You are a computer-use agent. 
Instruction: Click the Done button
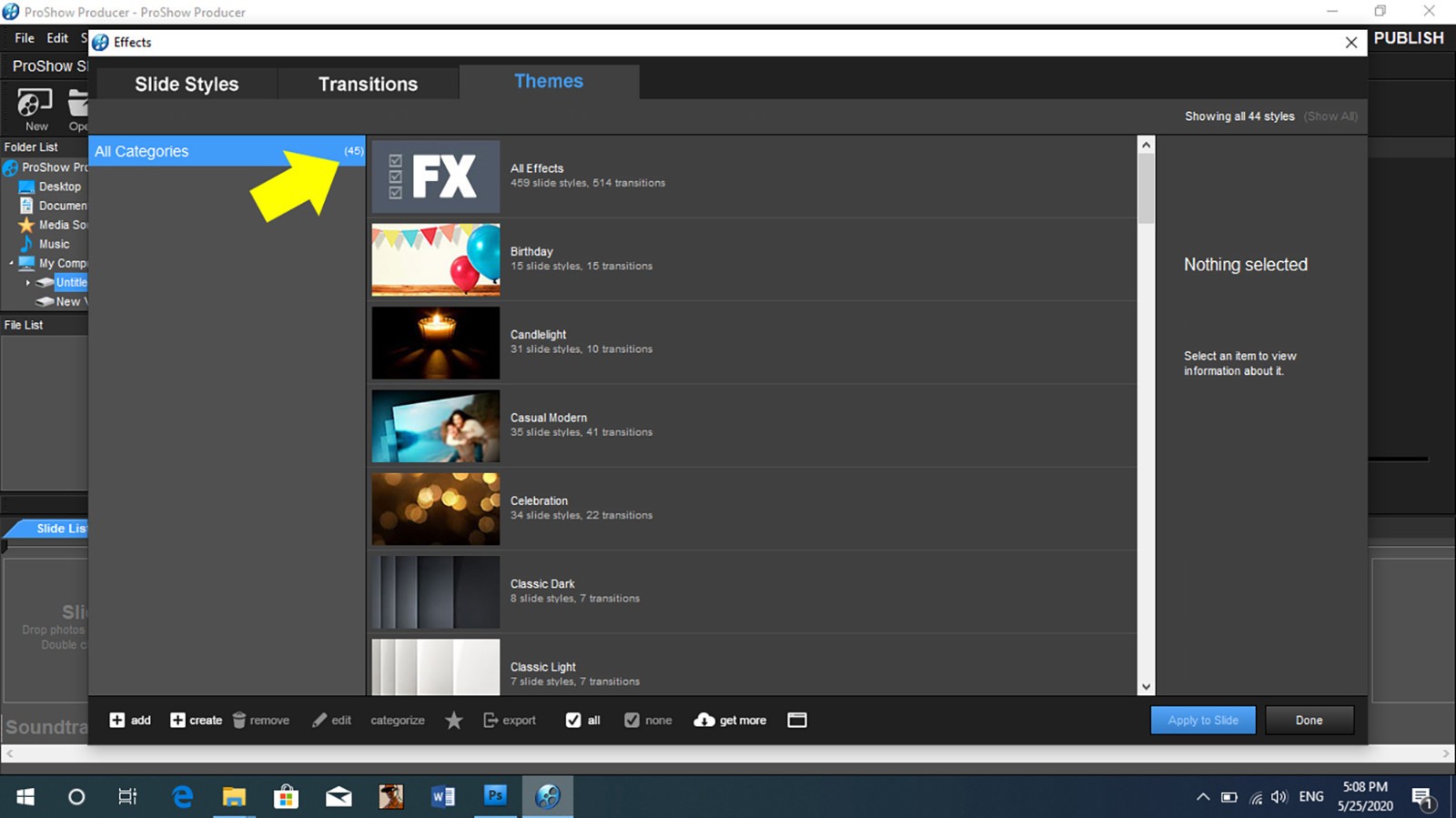point(1309,720)
